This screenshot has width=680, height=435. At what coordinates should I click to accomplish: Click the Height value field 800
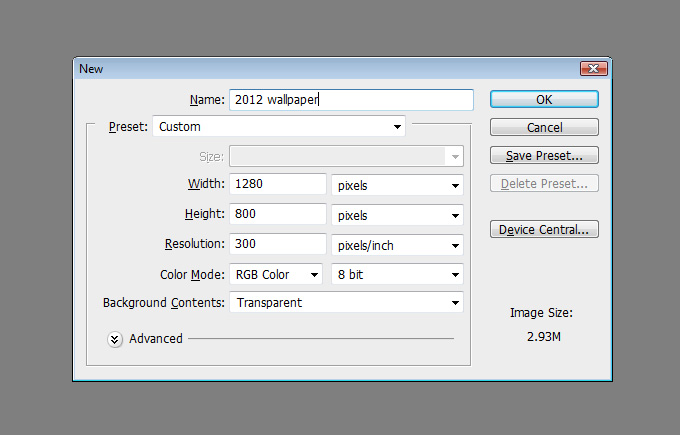click(x=278, y=214)
